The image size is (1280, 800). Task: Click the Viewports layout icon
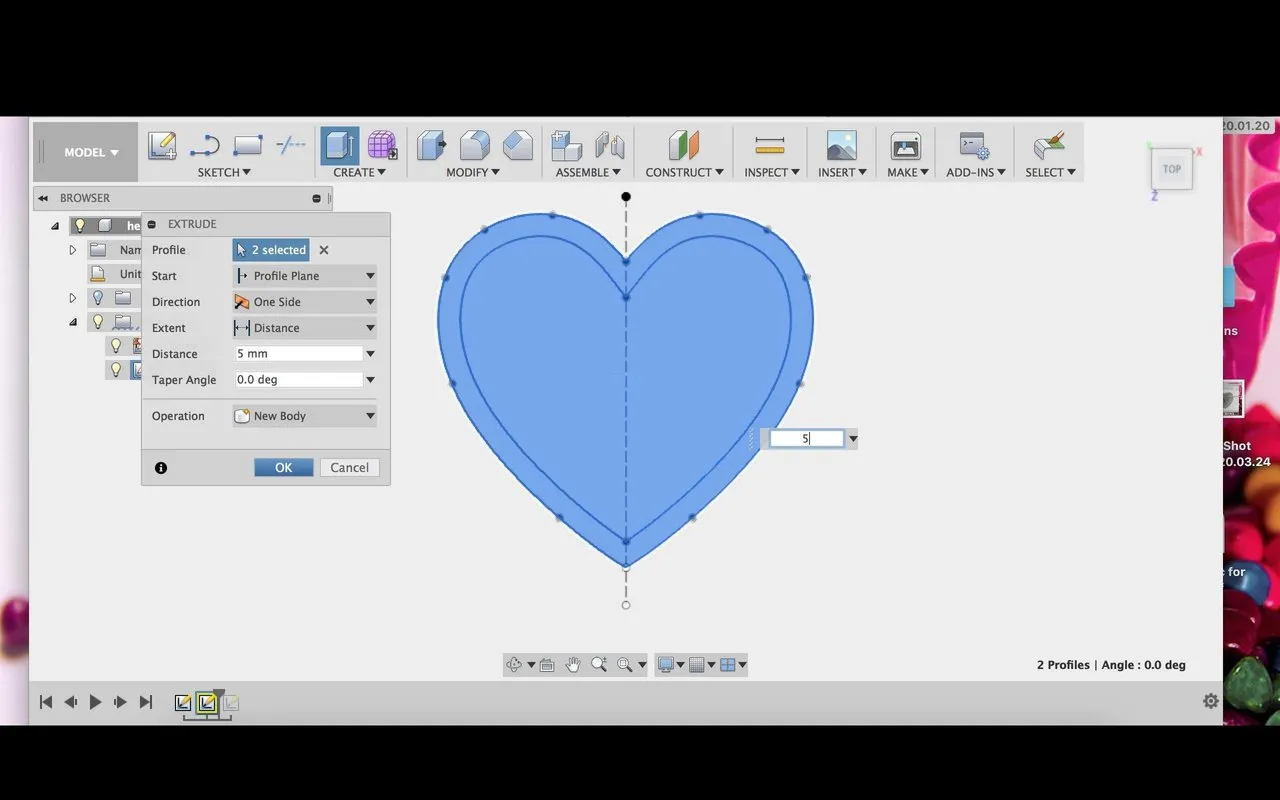pos(728,665)
